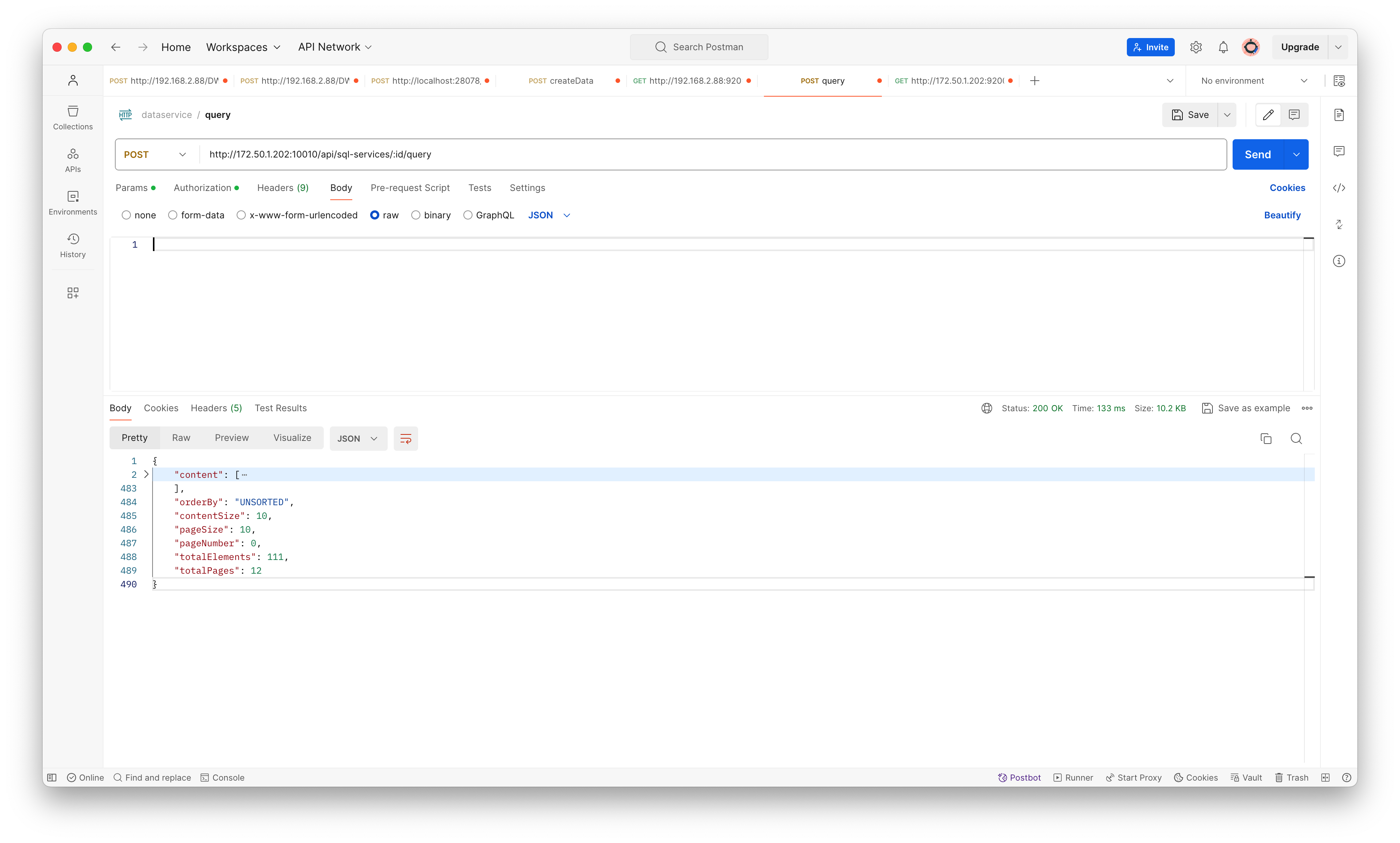Toggle the line wrap icon in the response toolbar

(406, 439)
